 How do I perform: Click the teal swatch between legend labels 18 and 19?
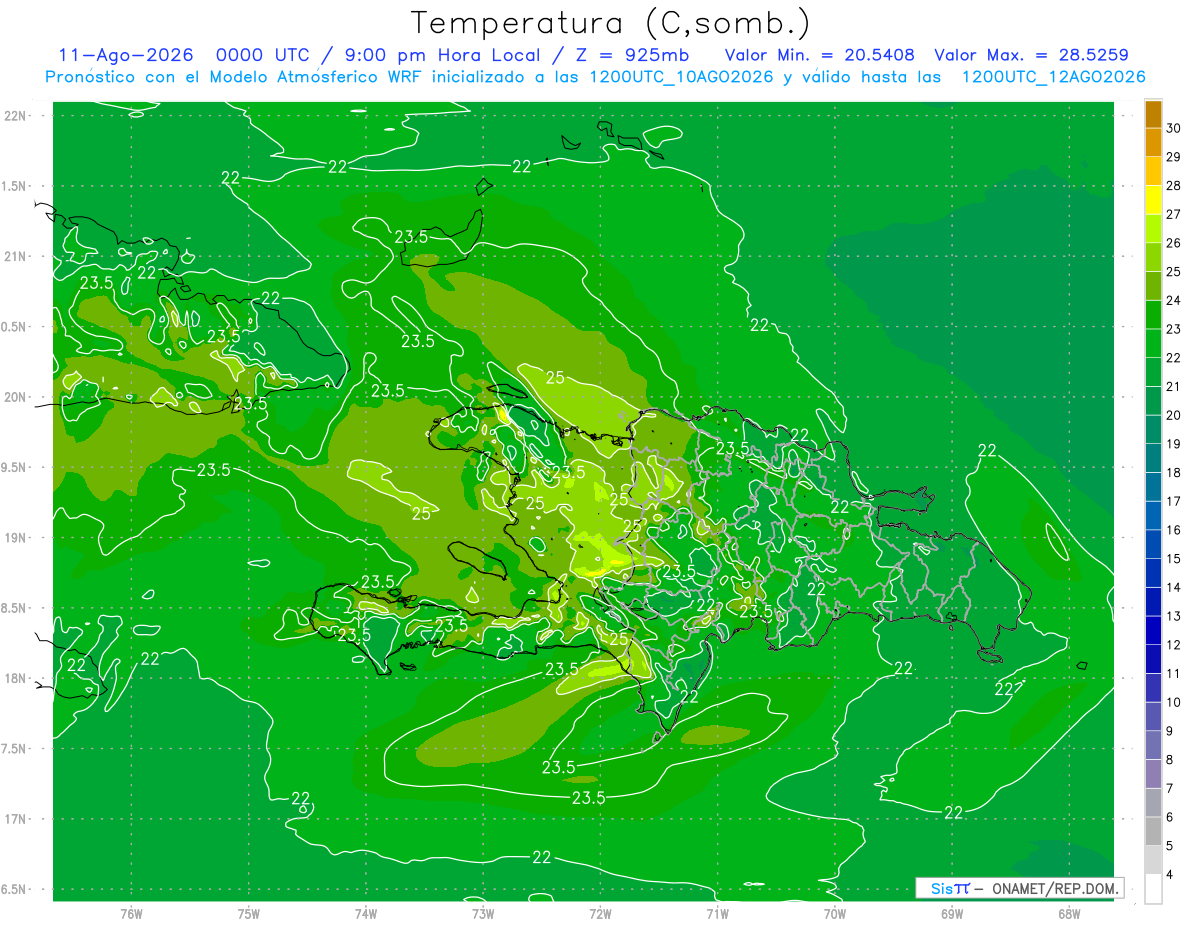click(x=1153, y=458)
